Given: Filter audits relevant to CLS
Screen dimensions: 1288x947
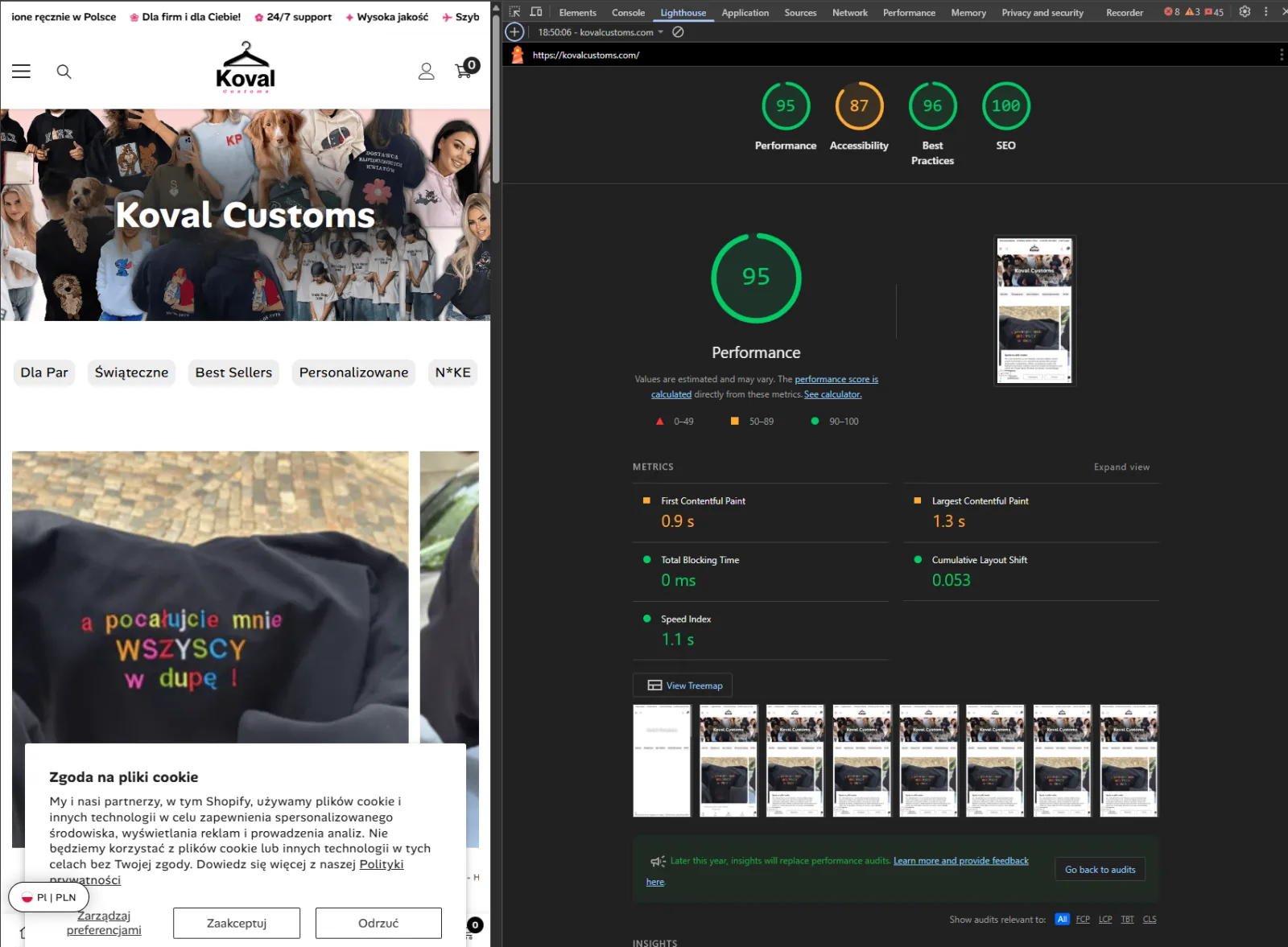Looking at the screenshot, I should pos(1150,919).
